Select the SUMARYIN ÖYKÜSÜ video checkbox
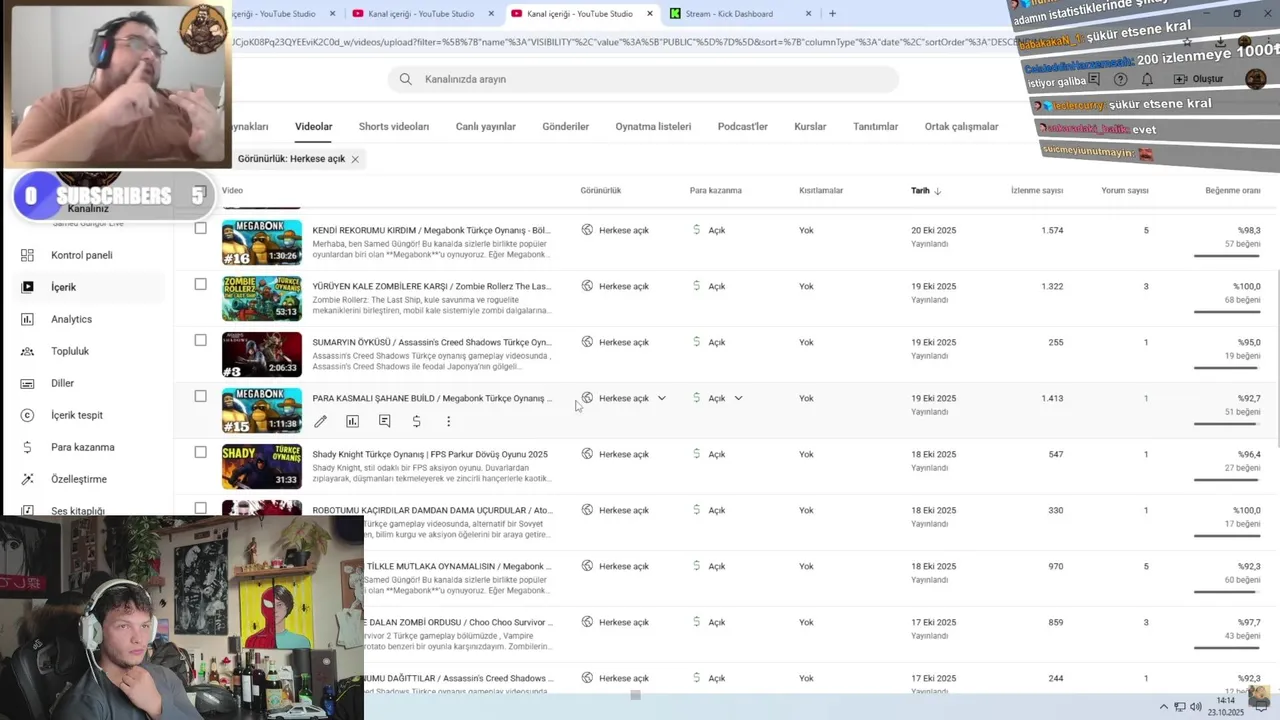This screenshot has height=720, width=1280. 200,340
